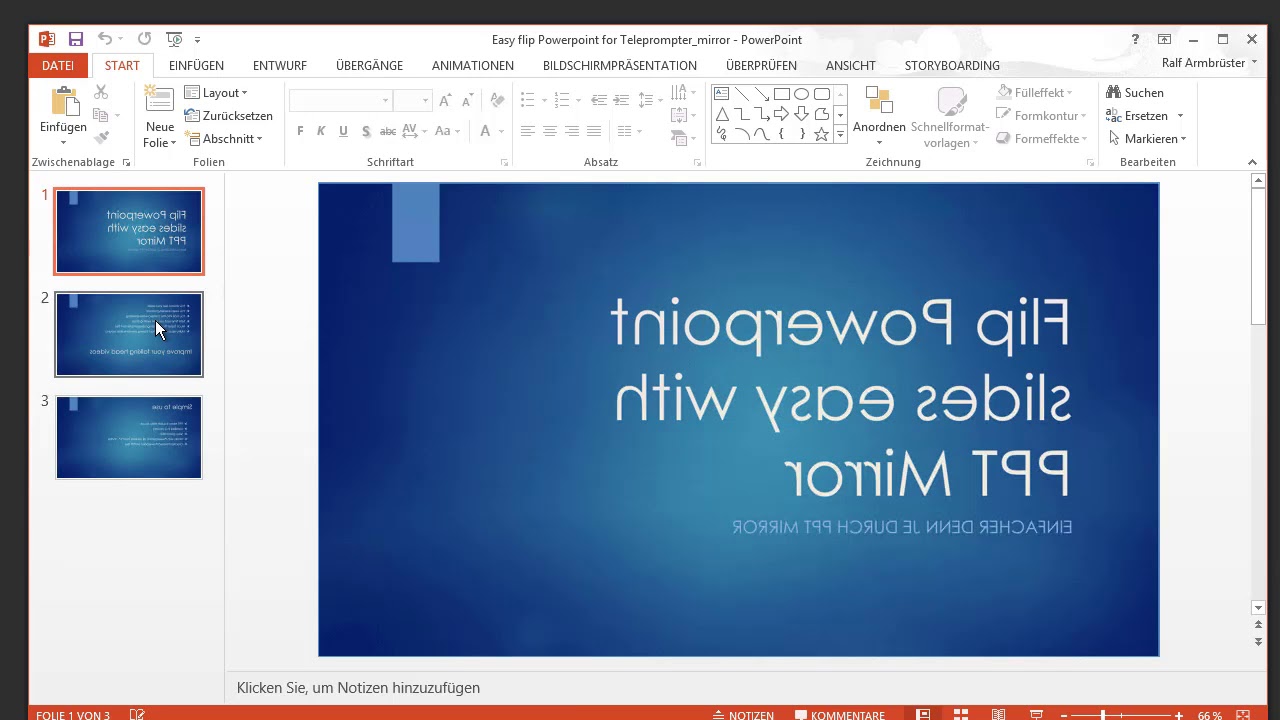The height and width of the screenshot is (720, 1280).
Task: Select the oval shape in gallery
Action: pyautogui.click(x=801, y=94)
